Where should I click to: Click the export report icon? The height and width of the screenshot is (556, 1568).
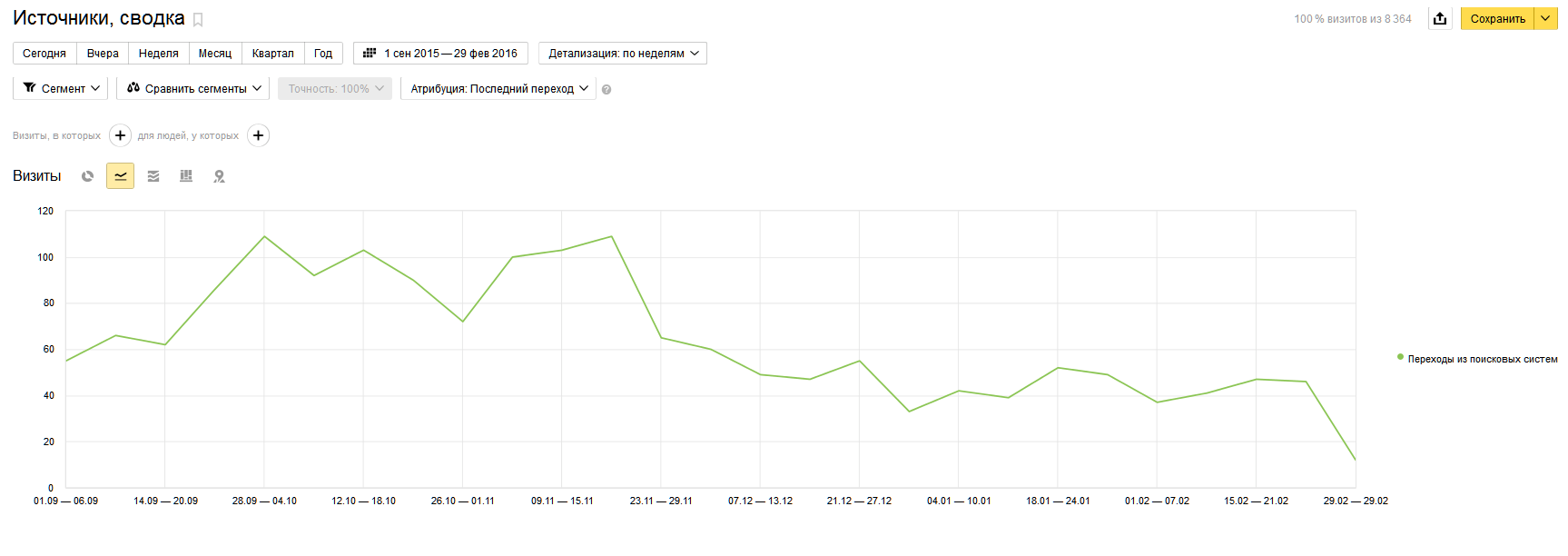[x=1440, y=19]
